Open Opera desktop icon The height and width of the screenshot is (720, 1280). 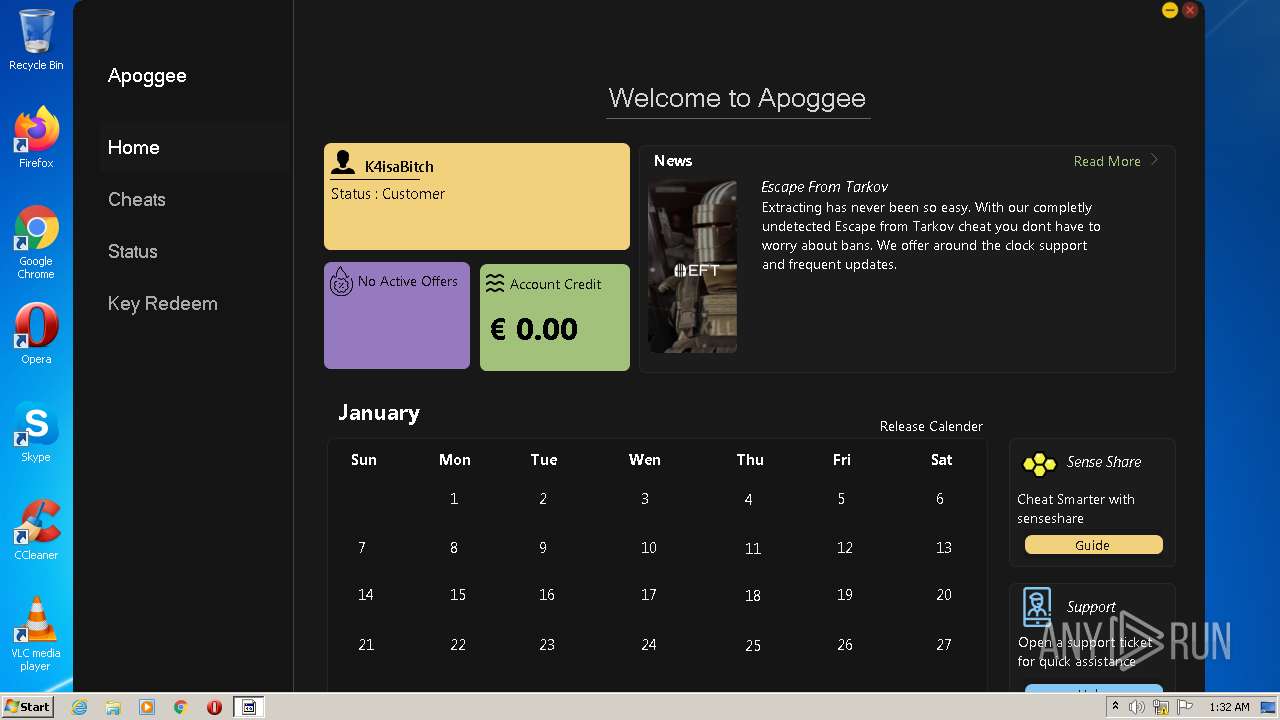click(36, 334)
